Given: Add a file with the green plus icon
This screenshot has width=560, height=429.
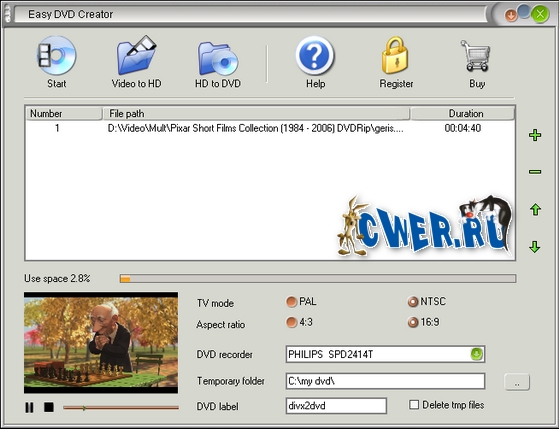Looking at the screenshot, I should [535, 135].
